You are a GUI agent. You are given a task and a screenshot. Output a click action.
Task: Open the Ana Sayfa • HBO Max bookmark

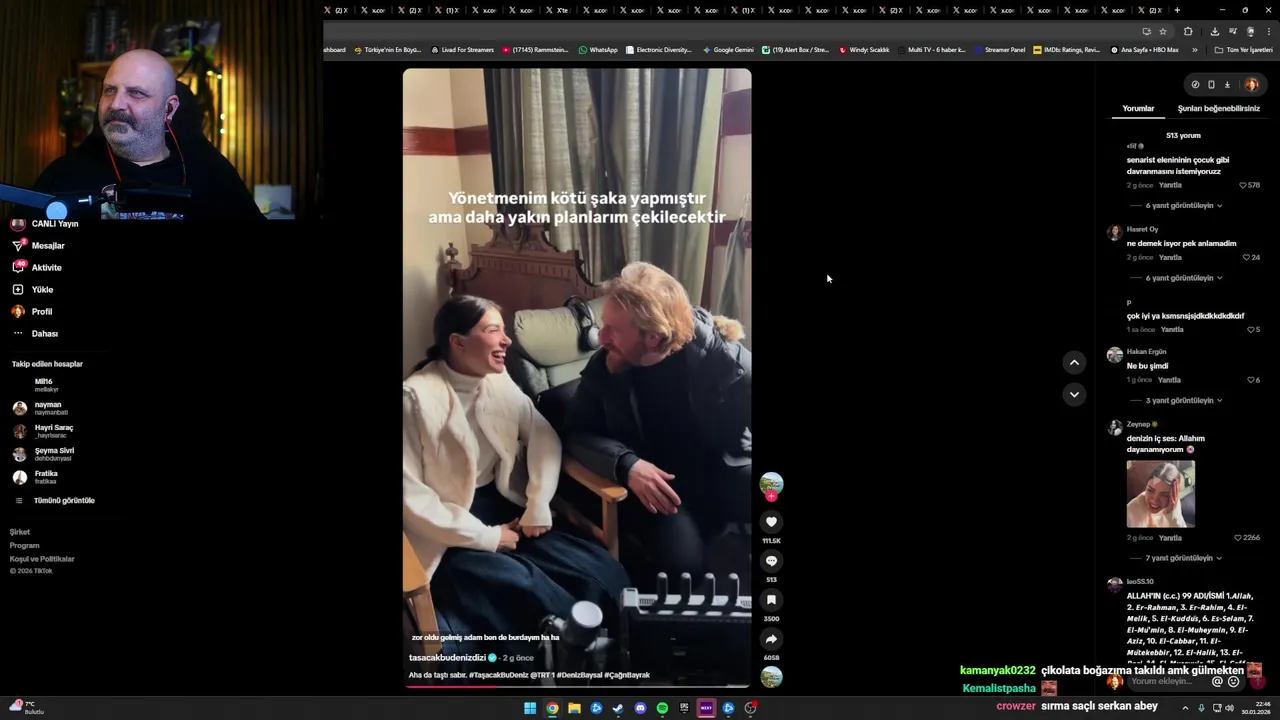click(x=1144, y=50)
